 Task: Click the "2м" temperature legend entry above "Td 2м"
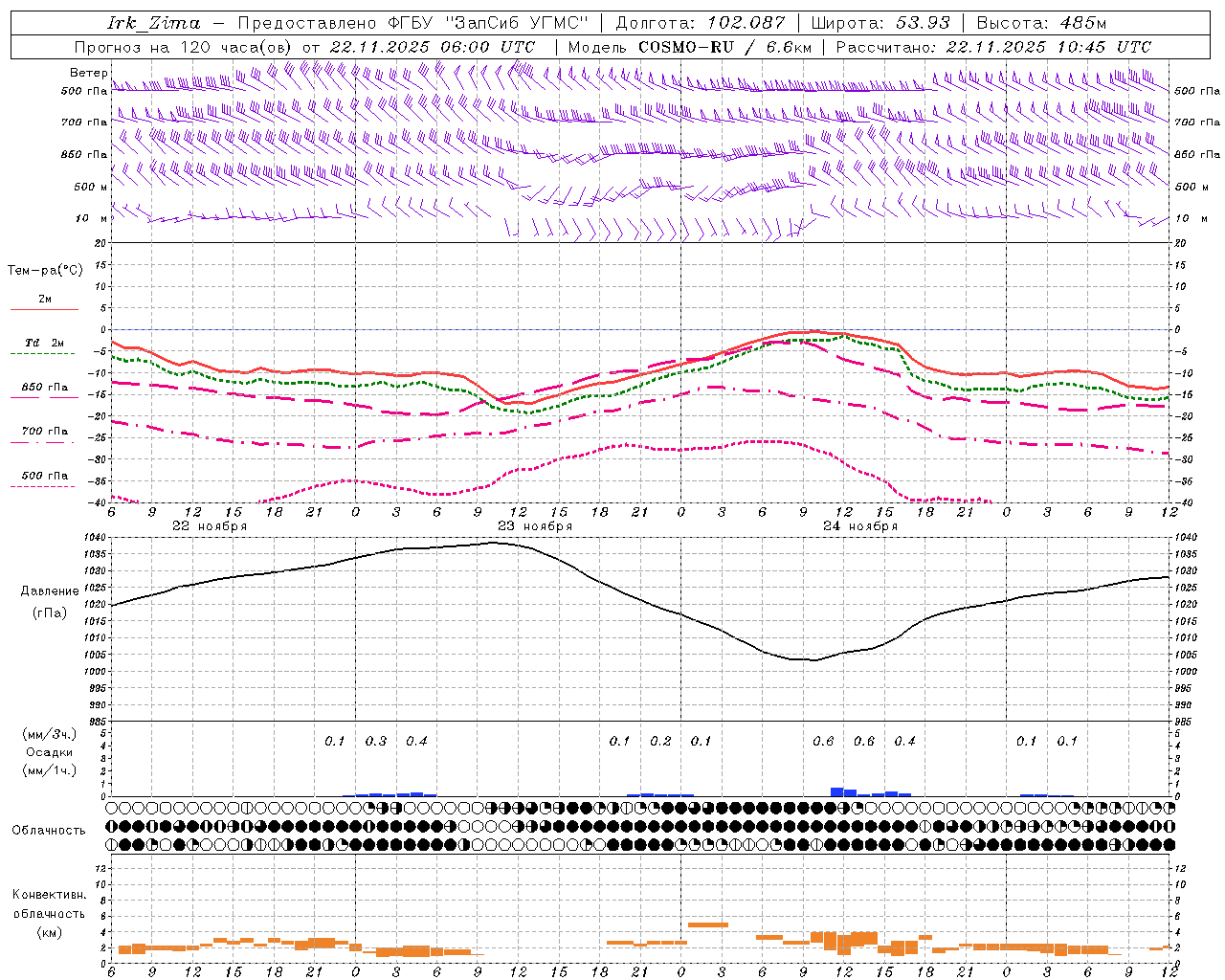click(45, 299)
